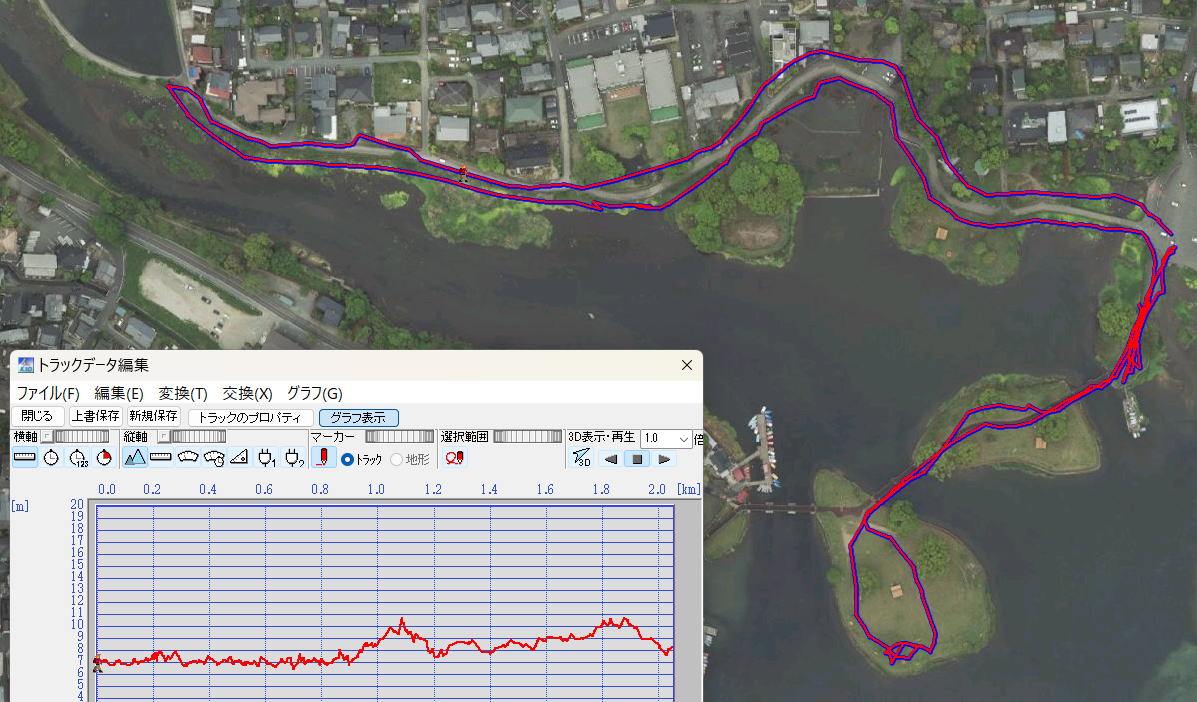Select the speedometer gauge icon
The image size is (1197, 702).
coord(187,458)
